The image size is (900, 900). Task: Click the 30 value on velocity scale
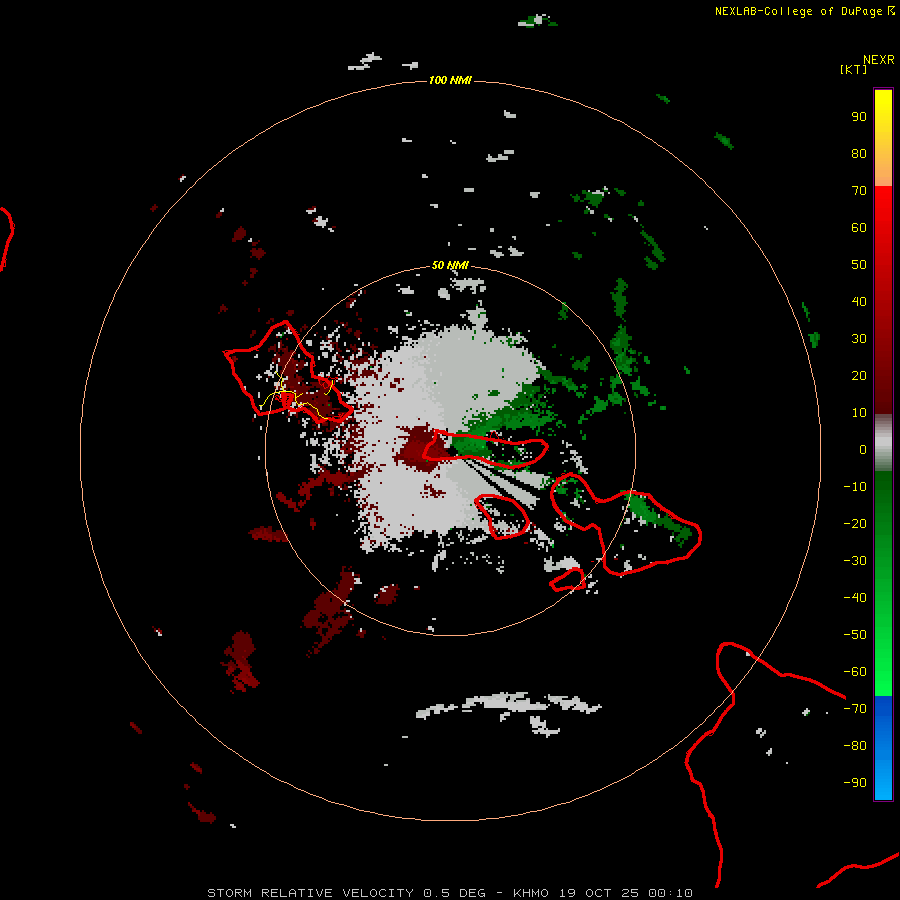coord(859,339)
